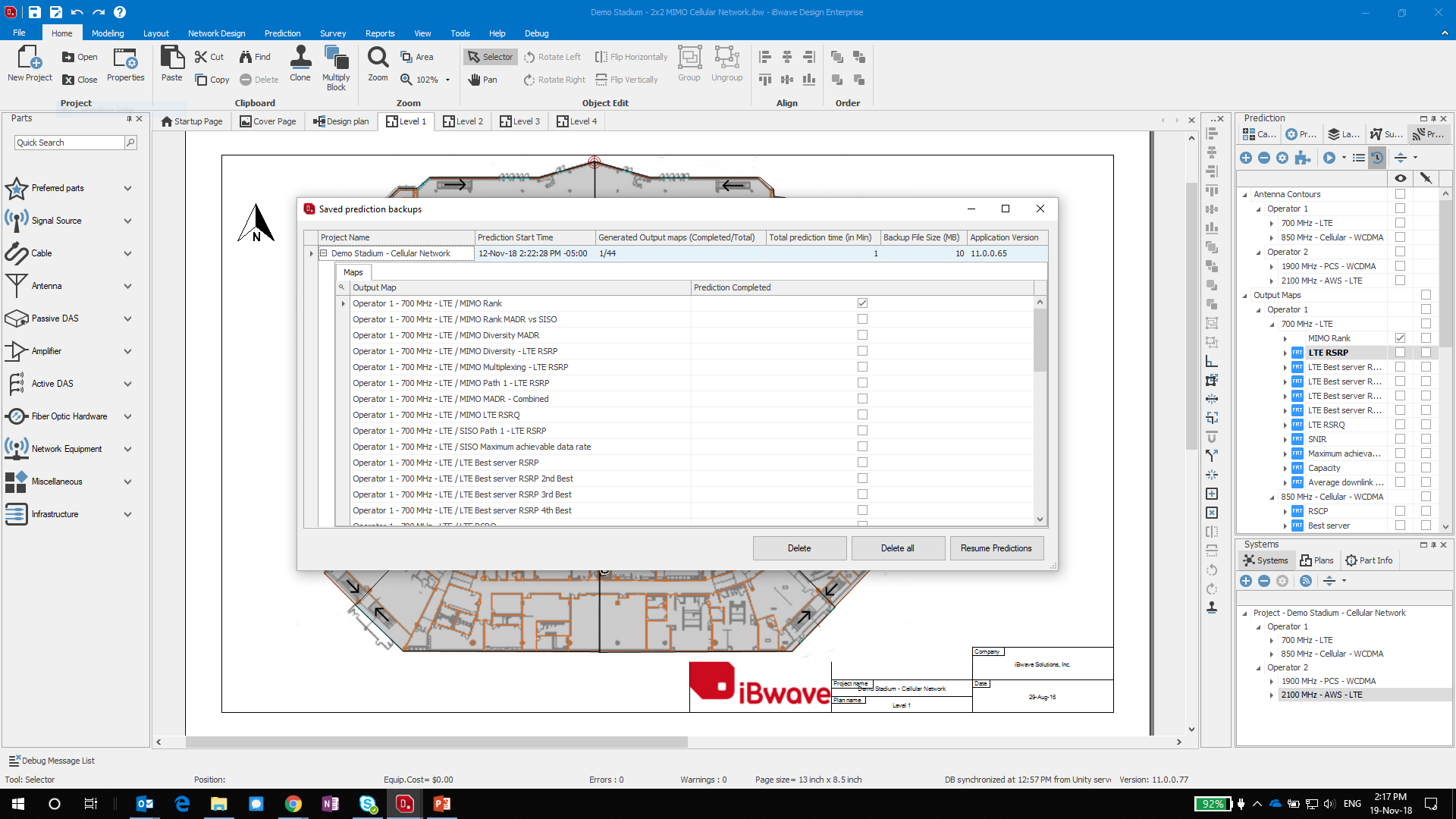Click the Run prediction play icon
Screen dimensions: 1456x819
click(x=1329, y=158)
